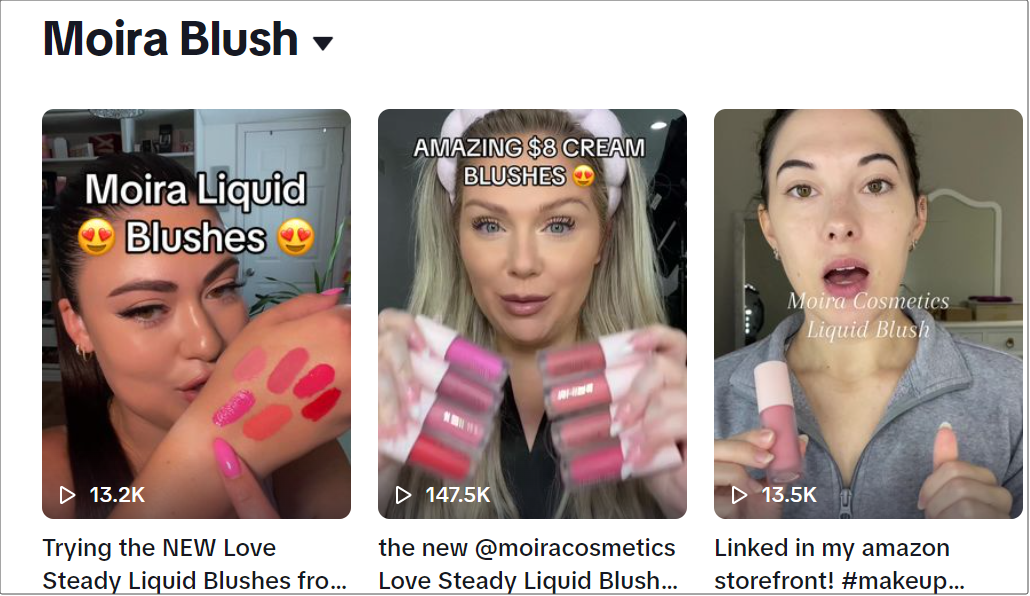Click the italic Moira Cosmetics overlay text
Image resolution: width=1030 pixels, height=596 pixels.
click(868, 301)
